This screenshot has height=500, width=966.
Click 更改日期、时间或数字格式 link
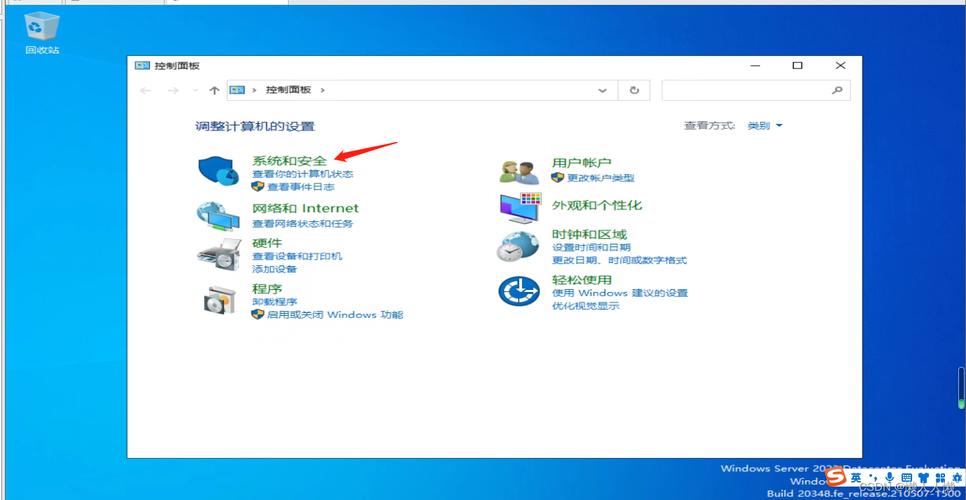pyautogui.click(x=619, y=260)
